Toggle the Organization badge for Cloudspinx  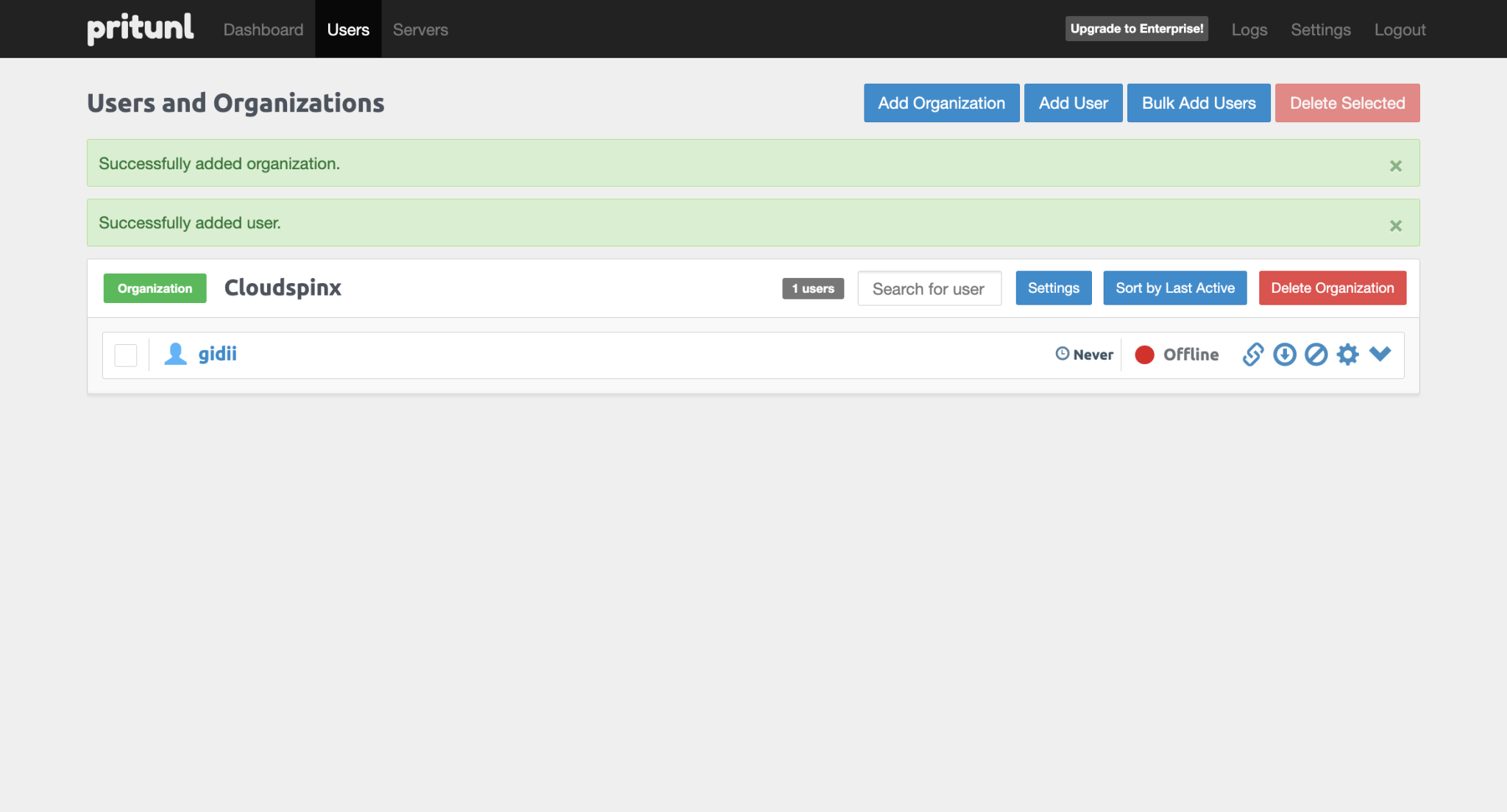(x=154, y=288)
